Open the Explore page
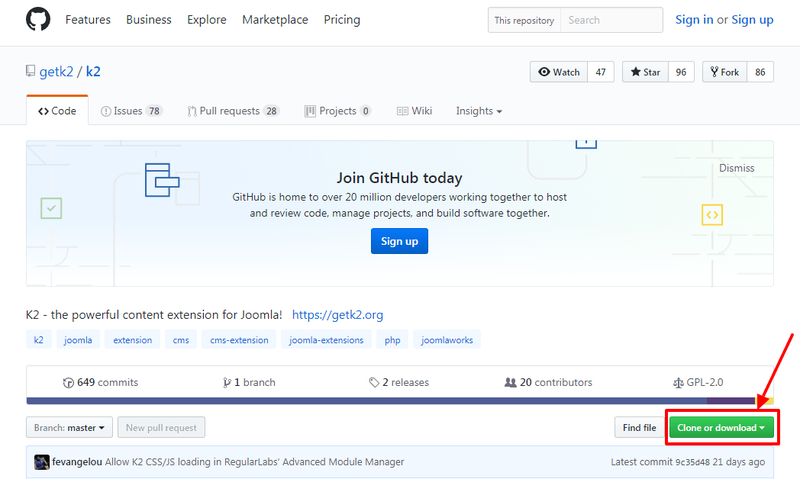The height and width of the screenshot is (479, 800). 207,19
